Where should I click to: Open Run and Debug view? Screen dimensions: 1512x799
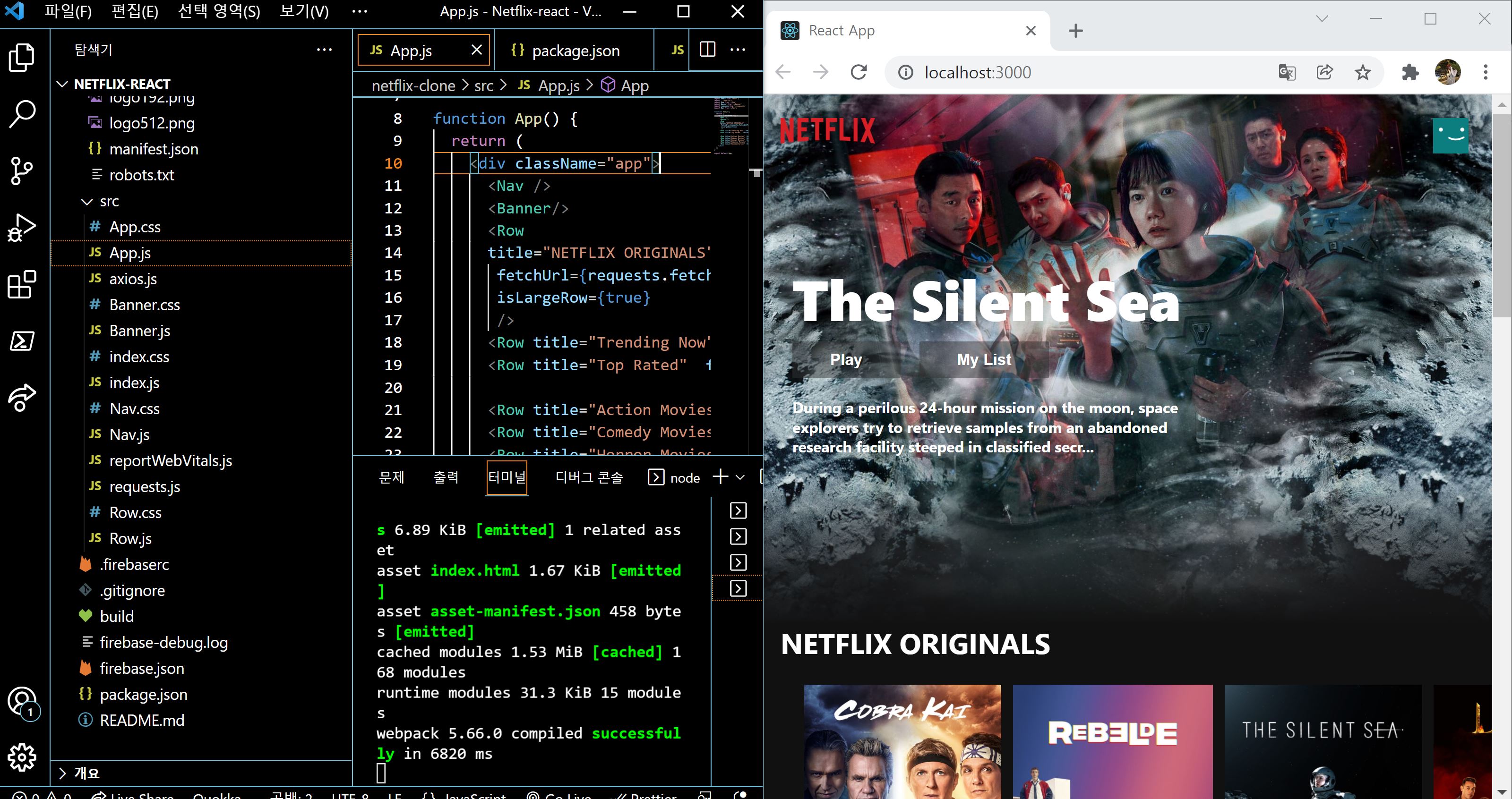pos(22,228)
